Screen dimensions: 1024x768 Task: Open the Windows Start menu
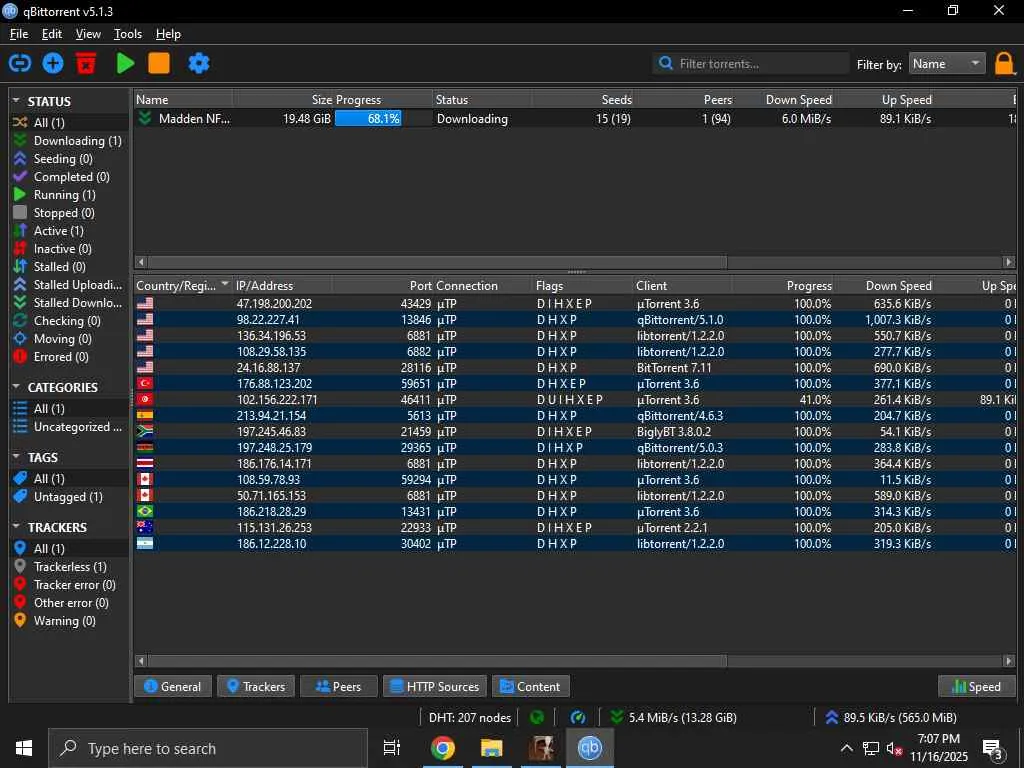(x=24, y=748)
